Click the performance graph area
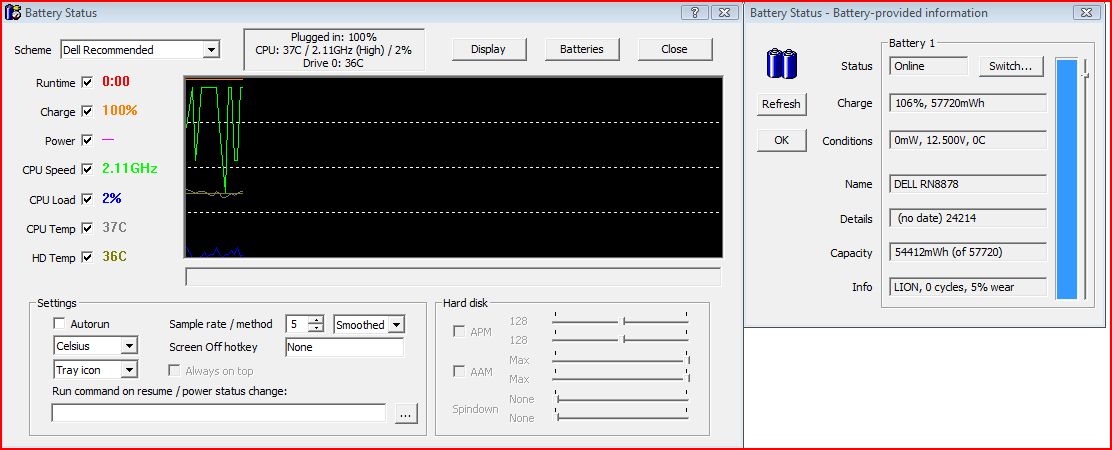Screen dimensions: 1112x450 pyautogui.click(x=453, y=167)
